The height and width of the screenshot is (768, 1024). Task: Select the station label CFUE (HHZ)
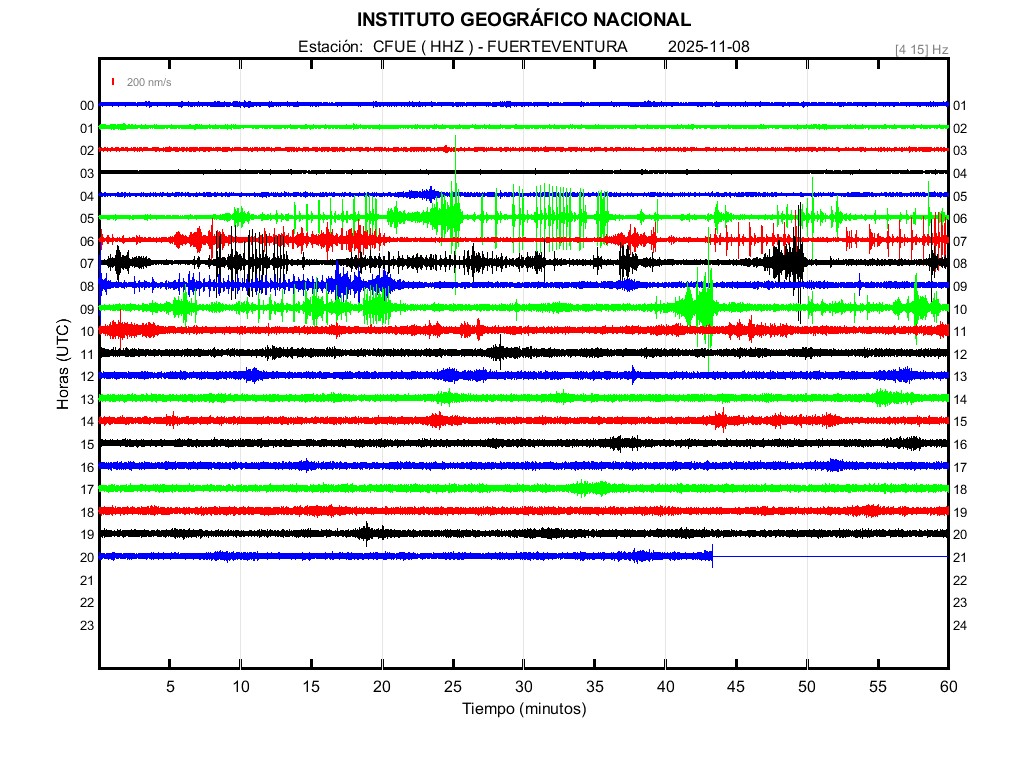point(416,47)
